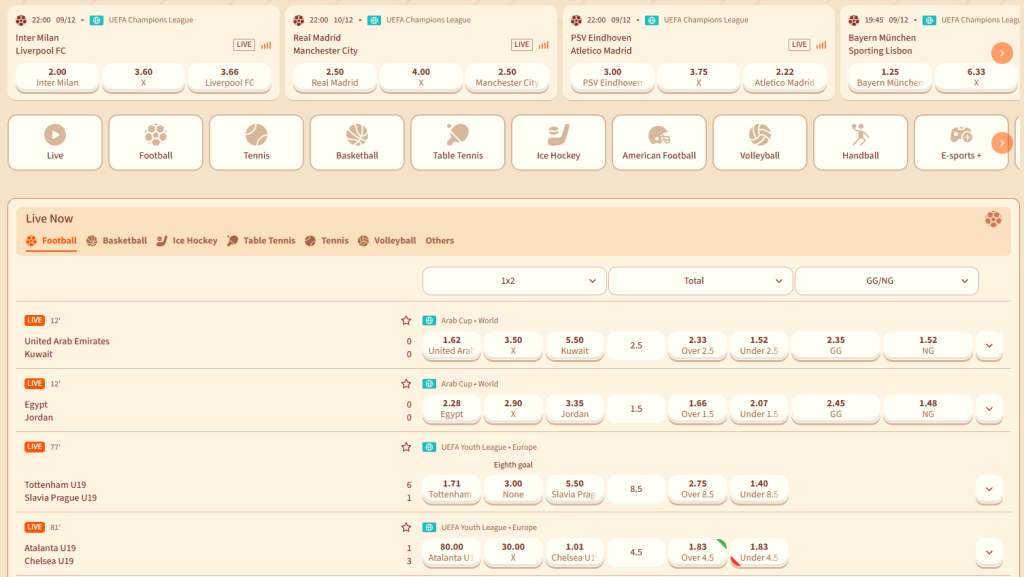Image resolution: width=1024 pixels, height=577 pixels.
Task: Open the Ice Hockey category tile
Action: [558, 142]
